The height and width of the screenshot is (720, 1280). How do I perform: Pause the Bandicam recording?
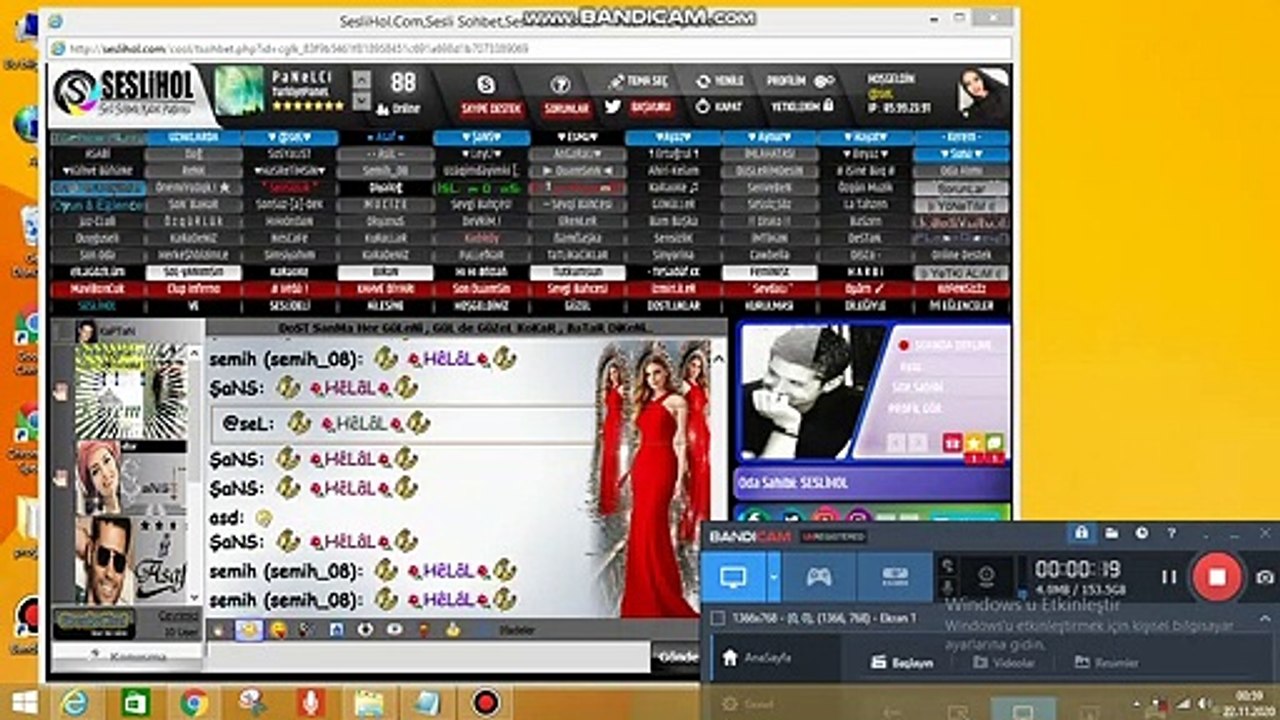click(x=1168, y=577)
